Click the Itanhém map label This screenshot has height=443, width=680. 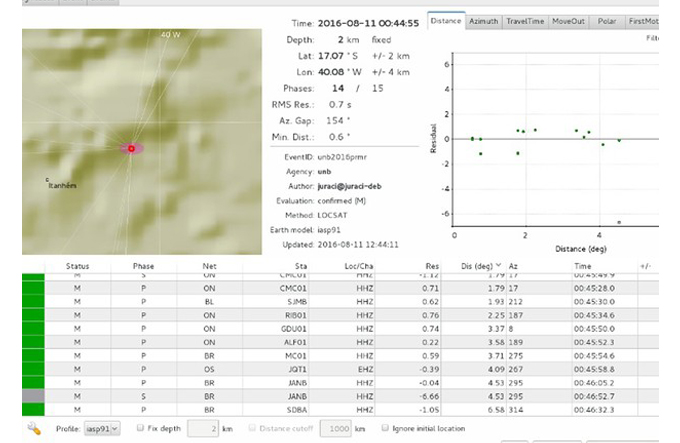(62, 186)
